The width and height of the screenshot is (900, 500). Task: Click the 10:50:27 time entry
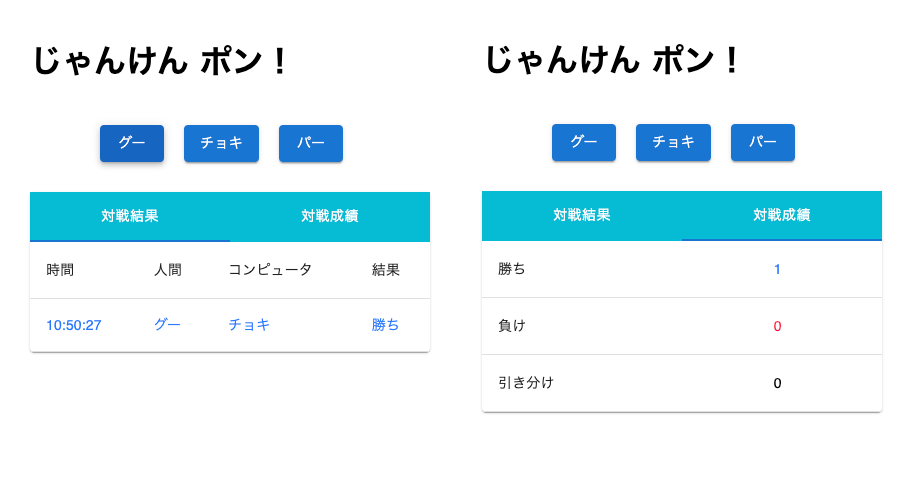click(x=74, y=325)
